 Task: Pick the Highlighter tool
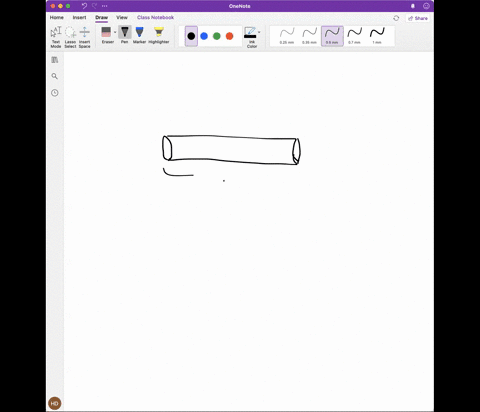159,35
